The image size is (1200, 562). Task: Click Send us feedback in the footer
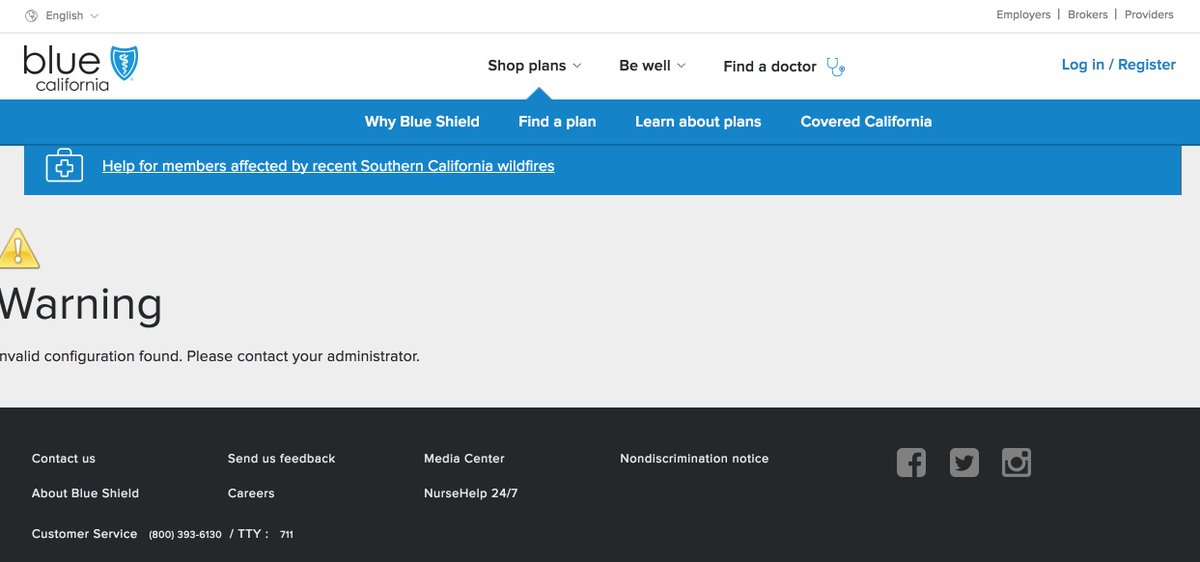[x=281, y=459]
